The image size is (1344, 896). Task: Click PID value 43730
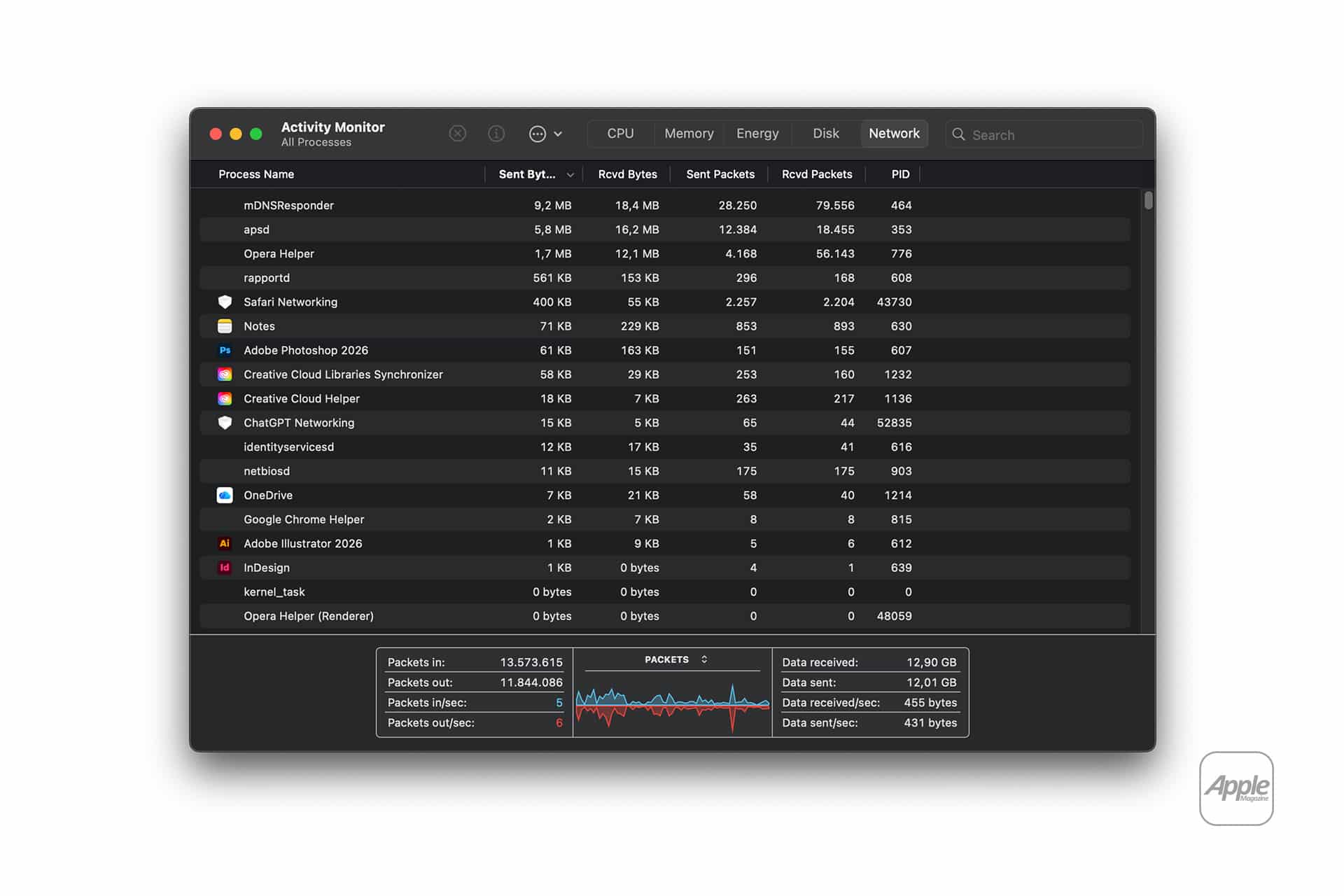point(894,302)
